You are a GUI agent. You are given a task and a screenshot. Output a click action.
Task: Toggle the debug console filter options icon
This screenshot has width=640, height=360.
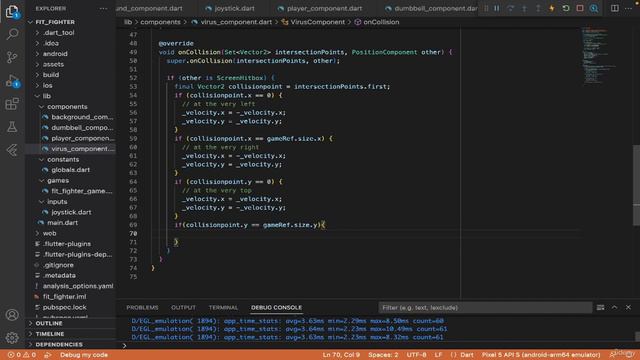click(x=600, y=307)
